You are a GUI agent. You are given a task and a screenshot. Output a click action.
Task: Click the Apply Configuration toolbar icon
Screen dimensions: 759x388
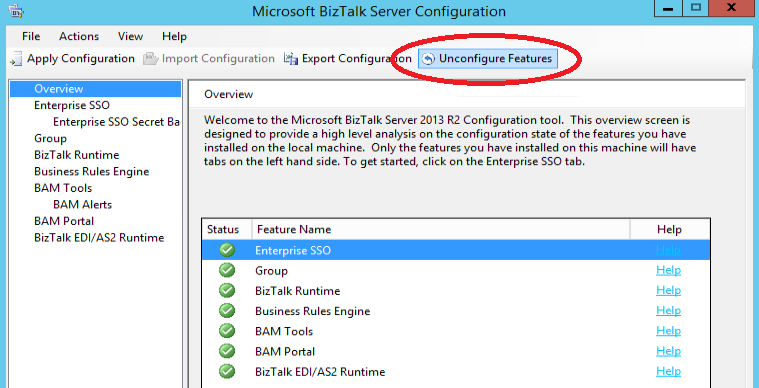[x=17, y=59]
